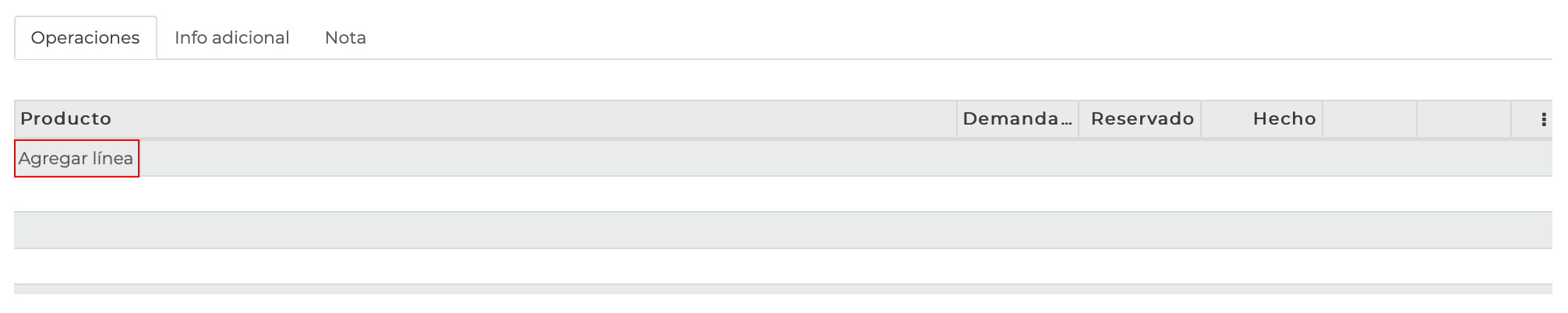Click Agregar línea to add a row
Viewport: 1568px width, 313px height.
coord(76,159)
